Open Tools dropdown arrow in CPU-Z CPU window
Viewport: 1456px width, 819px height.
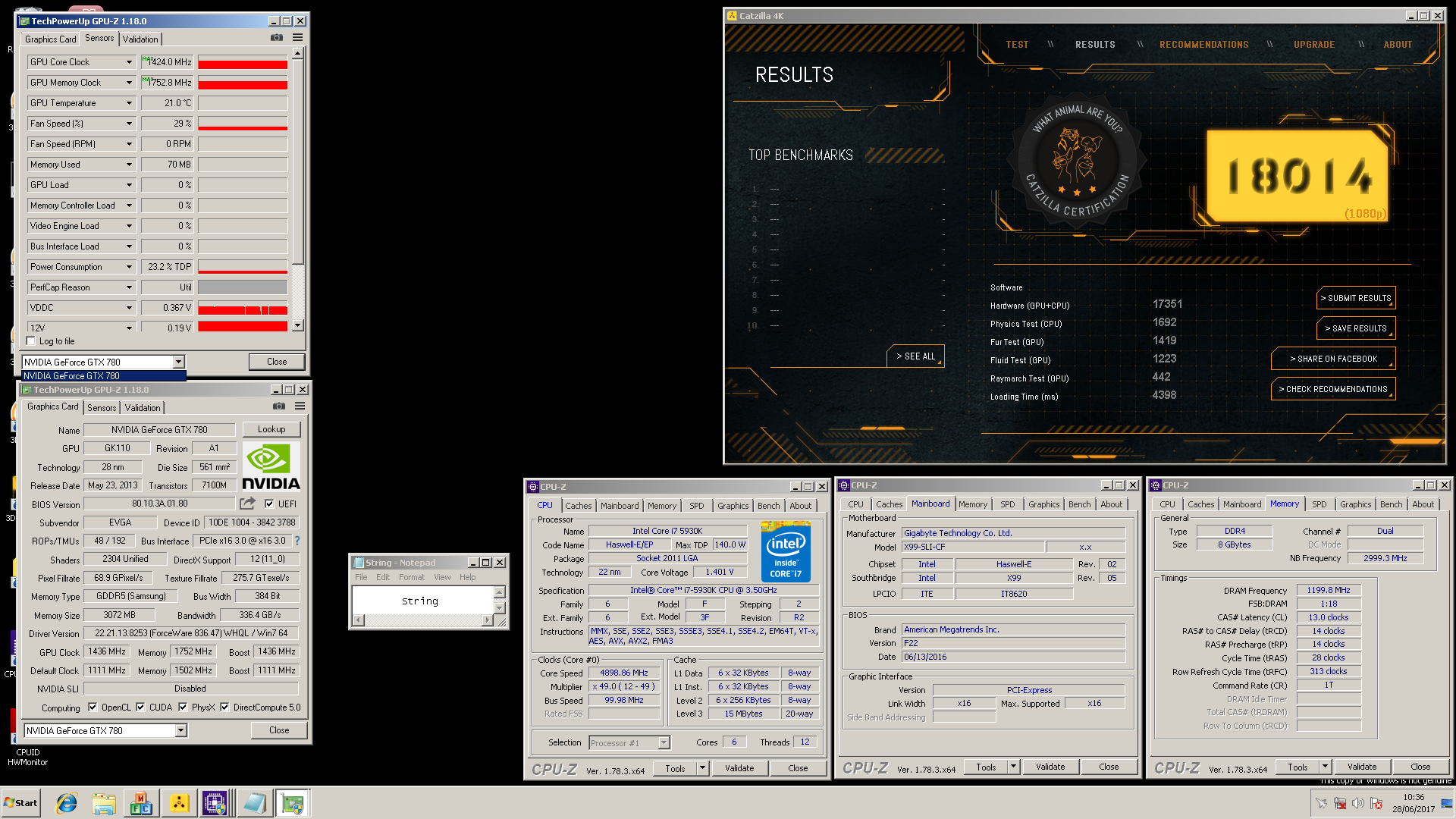click(x=703, y=768)
